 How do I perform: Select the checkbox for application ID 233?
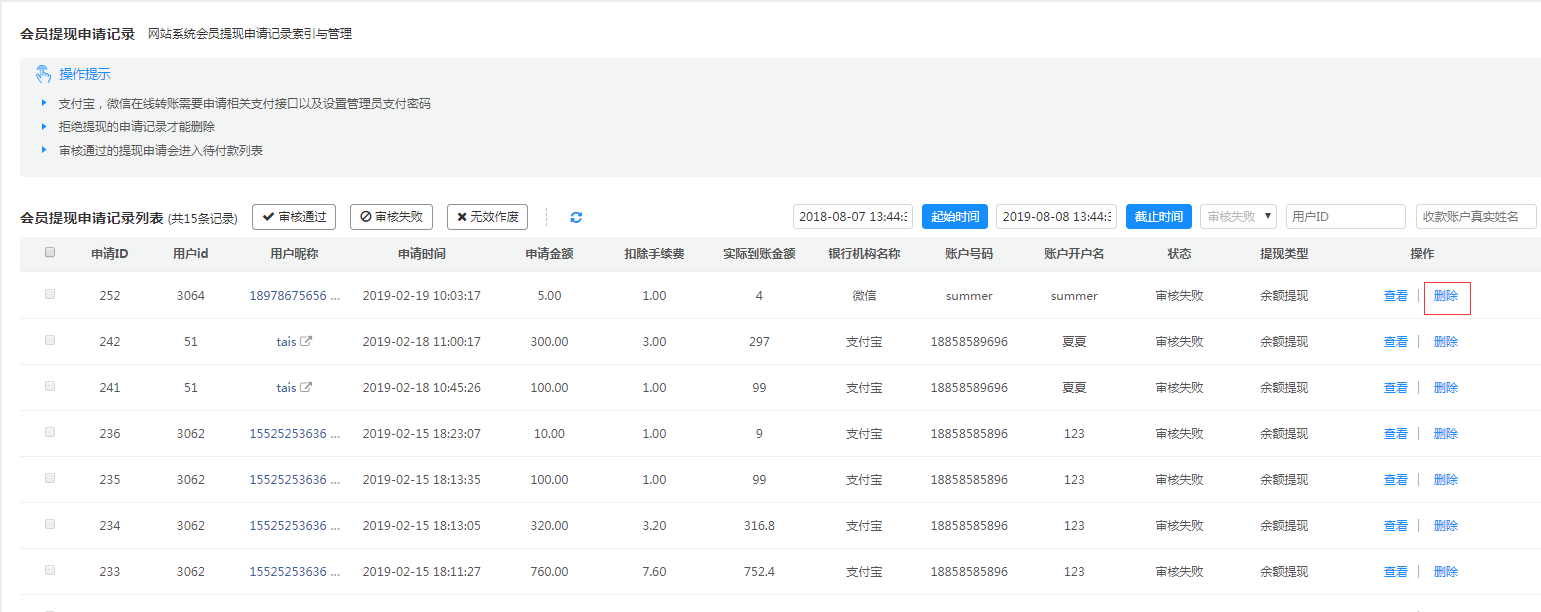point(50,571)
